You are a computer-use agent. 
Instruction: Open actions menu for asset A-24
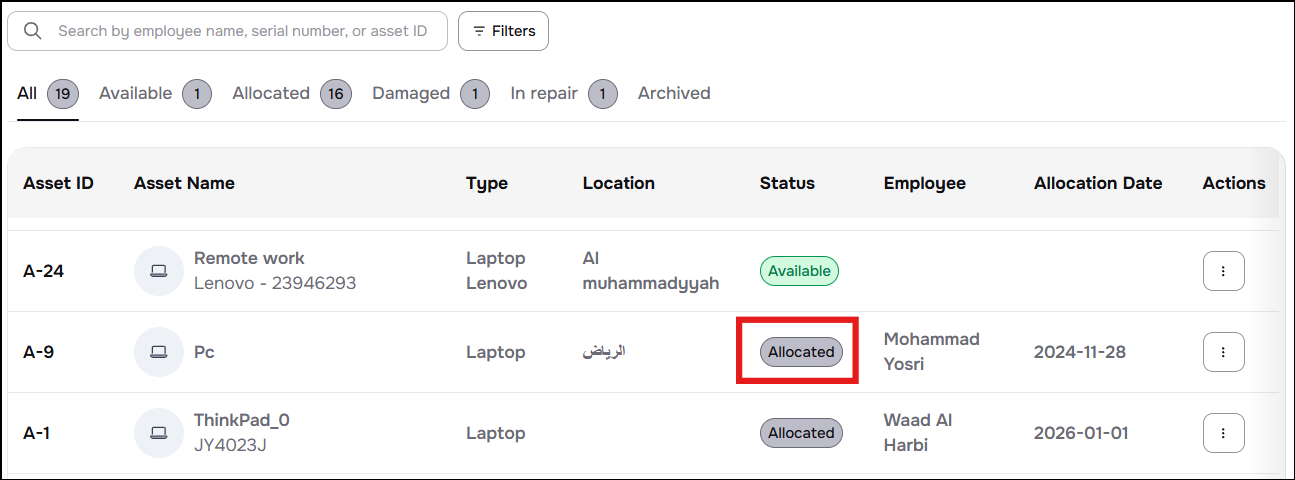[x=1223, y=271]
